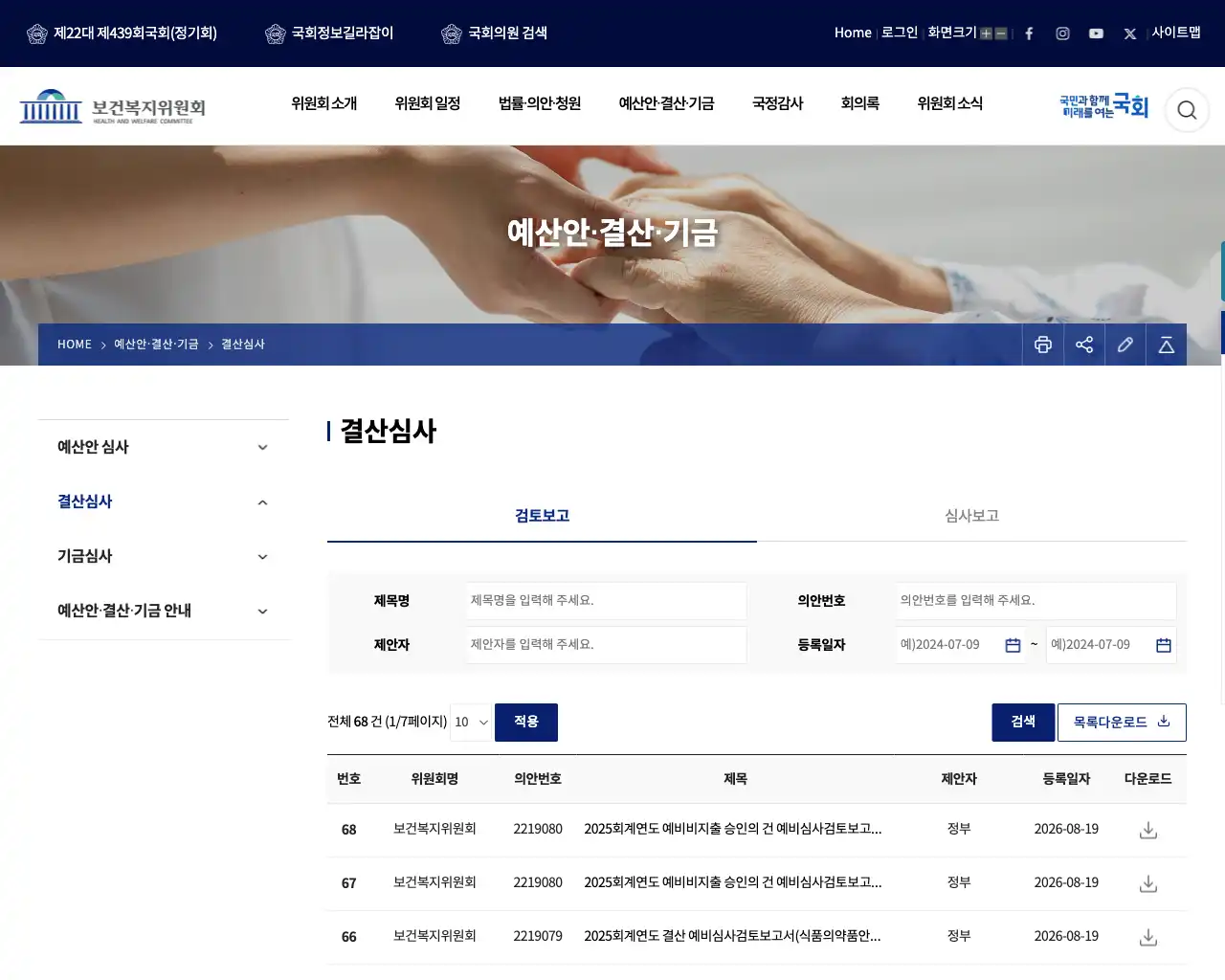
Task: Select the 검토보고 tab
Action: coord(542,516)
